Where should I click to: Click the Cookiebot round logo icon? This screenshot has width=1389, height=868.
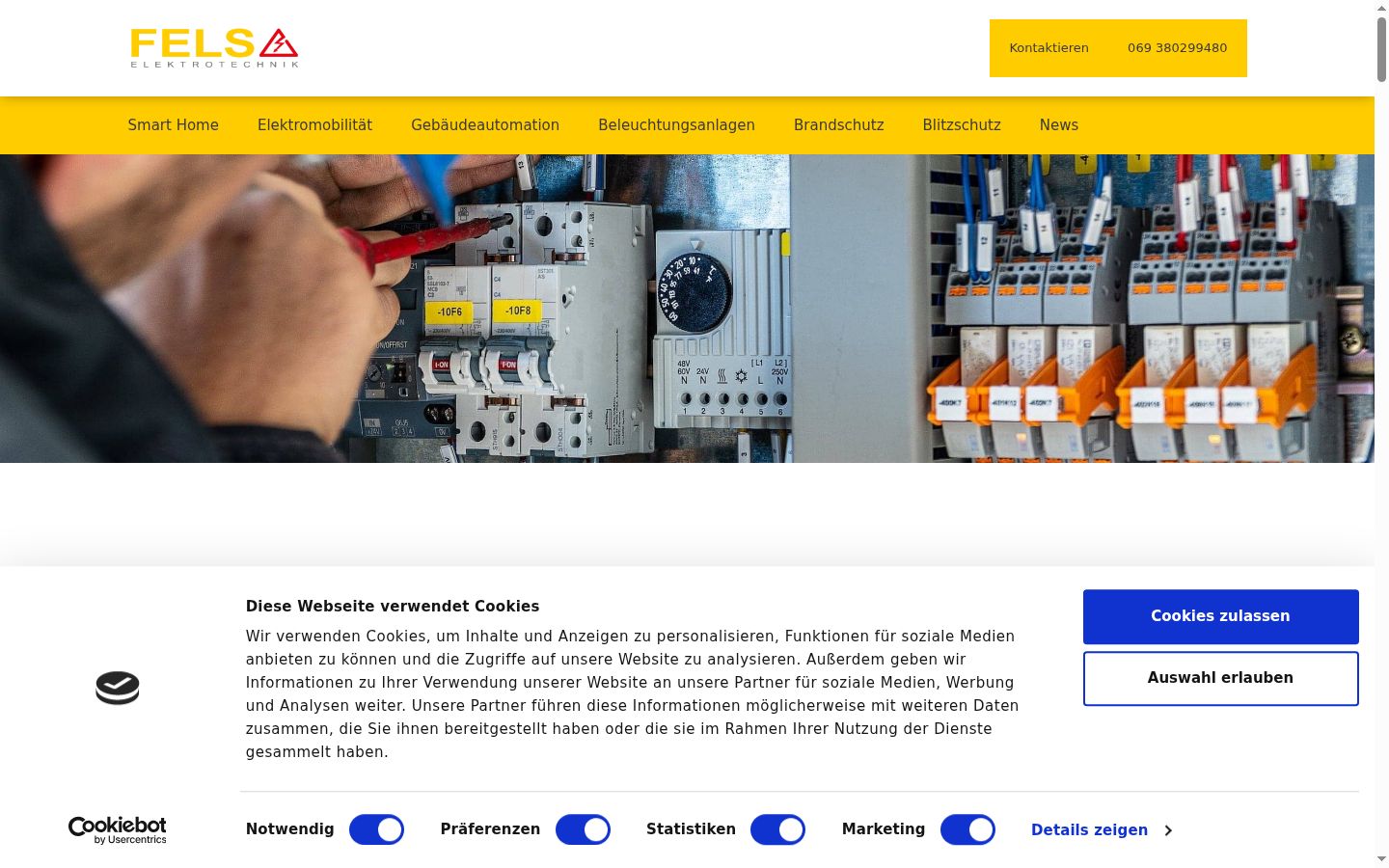pos(118,688)
